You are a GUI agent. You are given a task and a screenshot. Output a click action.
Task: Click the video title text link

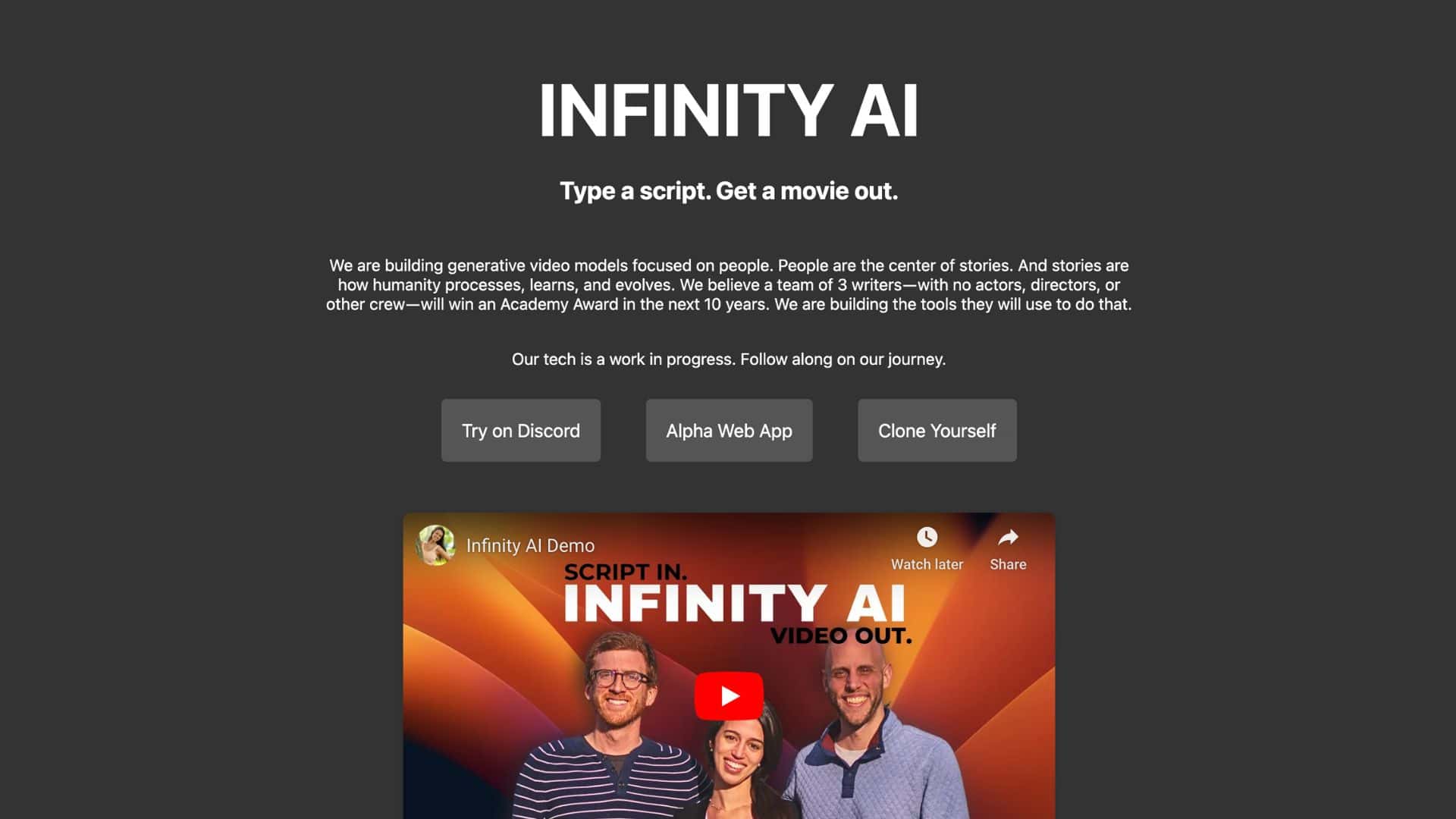pyautogui.click(x=530, y=545)
